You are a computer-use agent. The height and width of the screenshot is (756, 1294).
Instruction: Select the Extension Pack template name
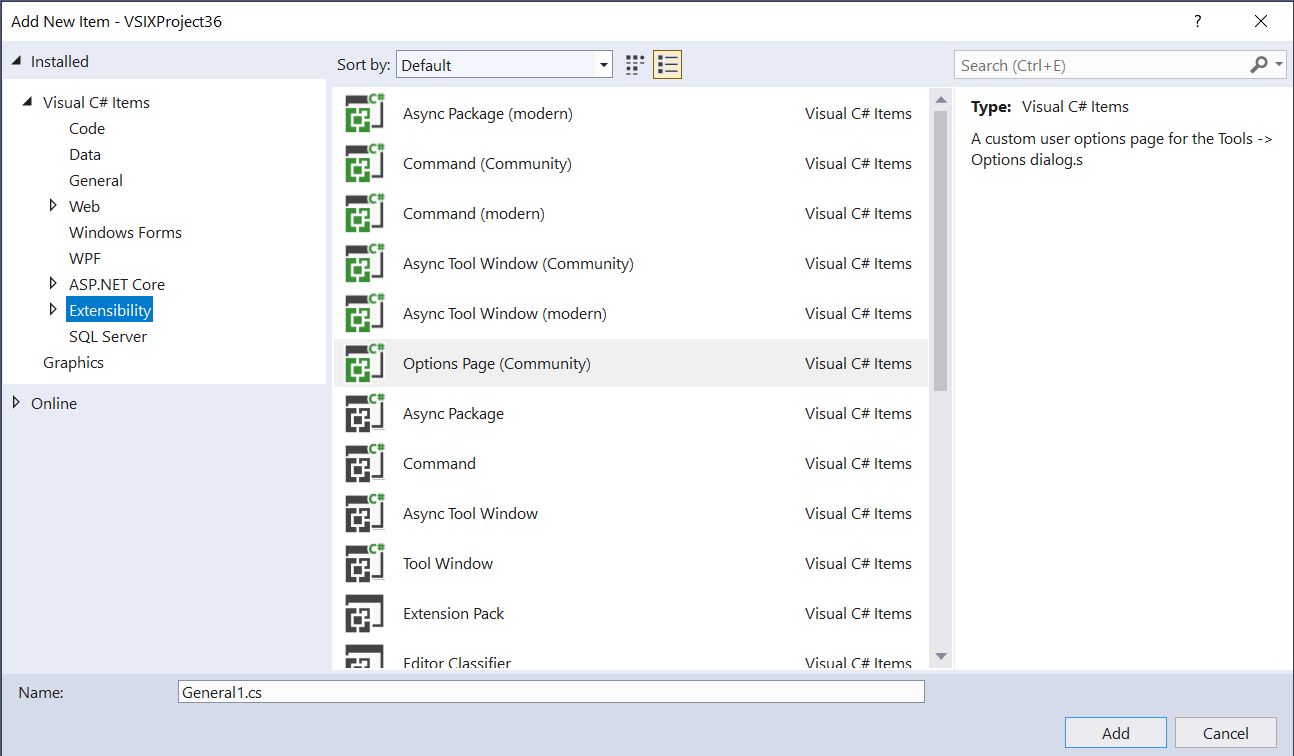454,613
